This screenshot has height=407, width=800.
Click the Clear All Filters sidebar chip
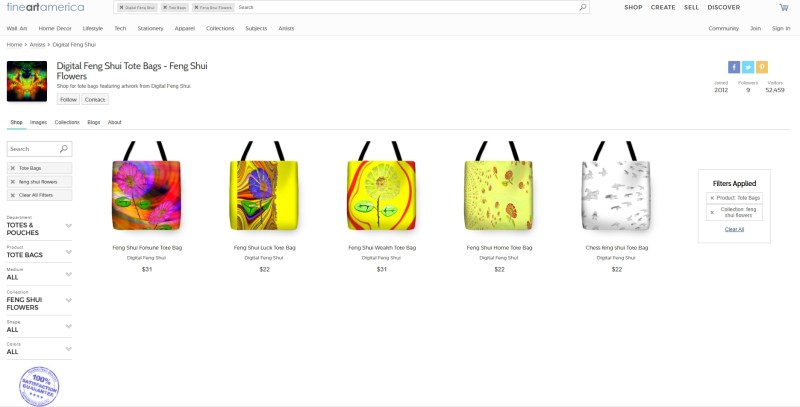39,195
